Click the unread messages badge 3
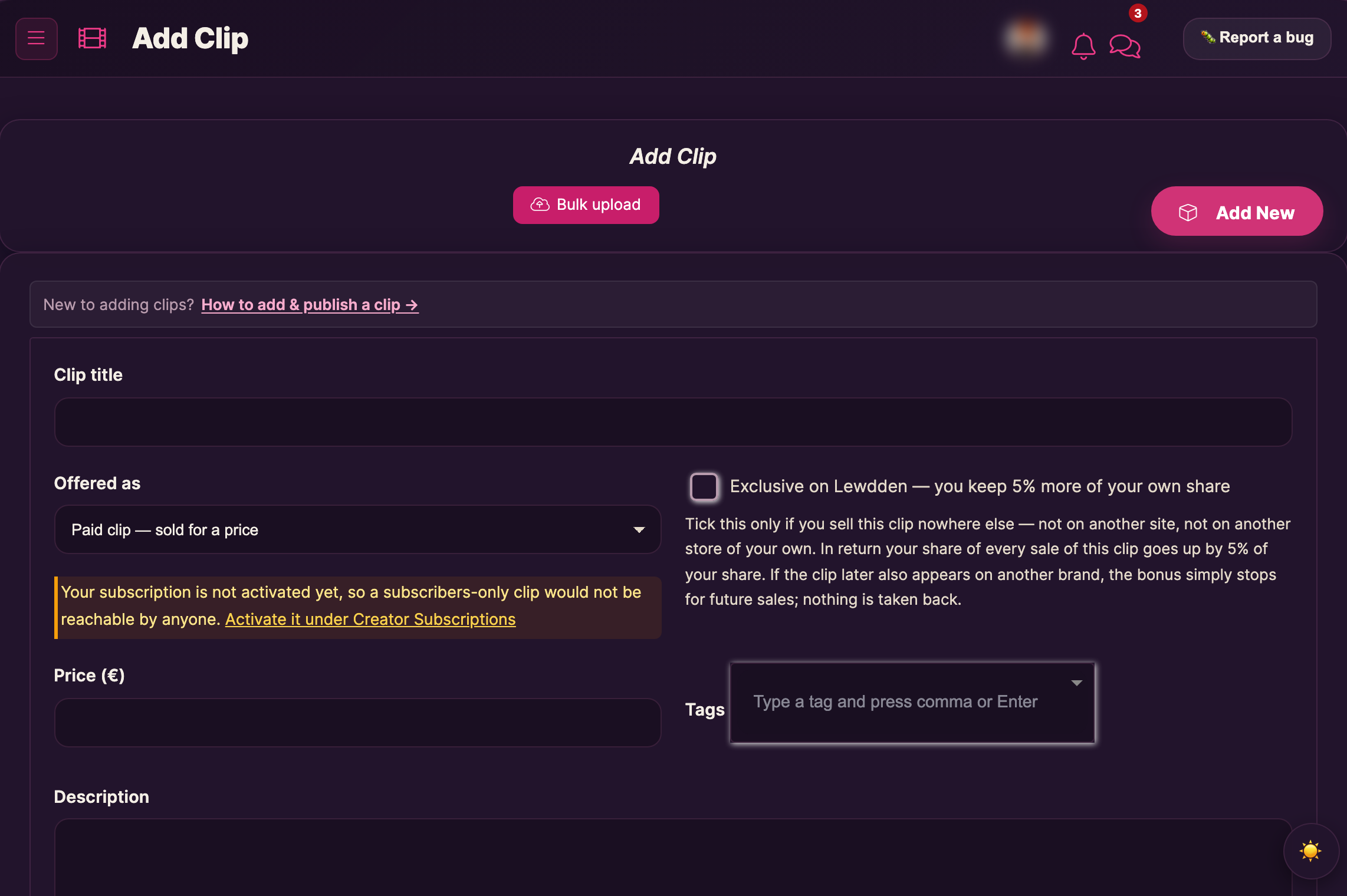Screen dimensions: 1347x896 tap(1138, 13)
